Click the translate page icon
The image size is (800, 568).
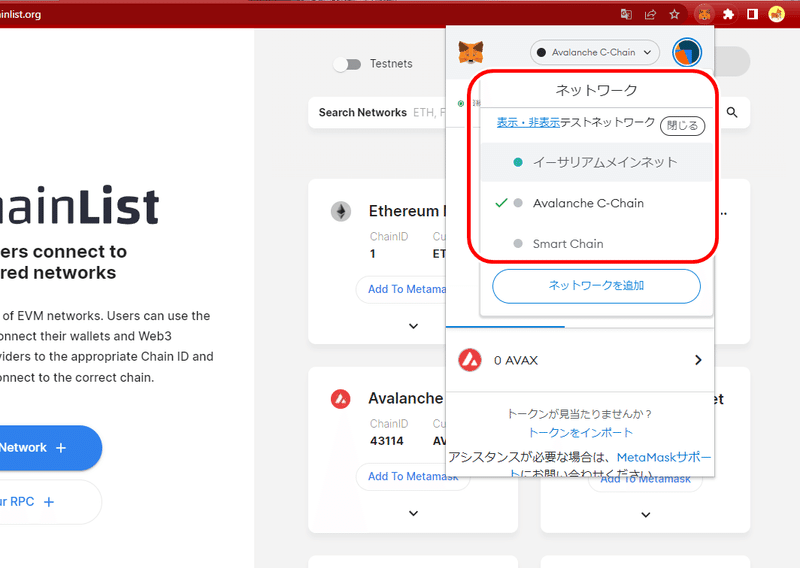point(626,14)
